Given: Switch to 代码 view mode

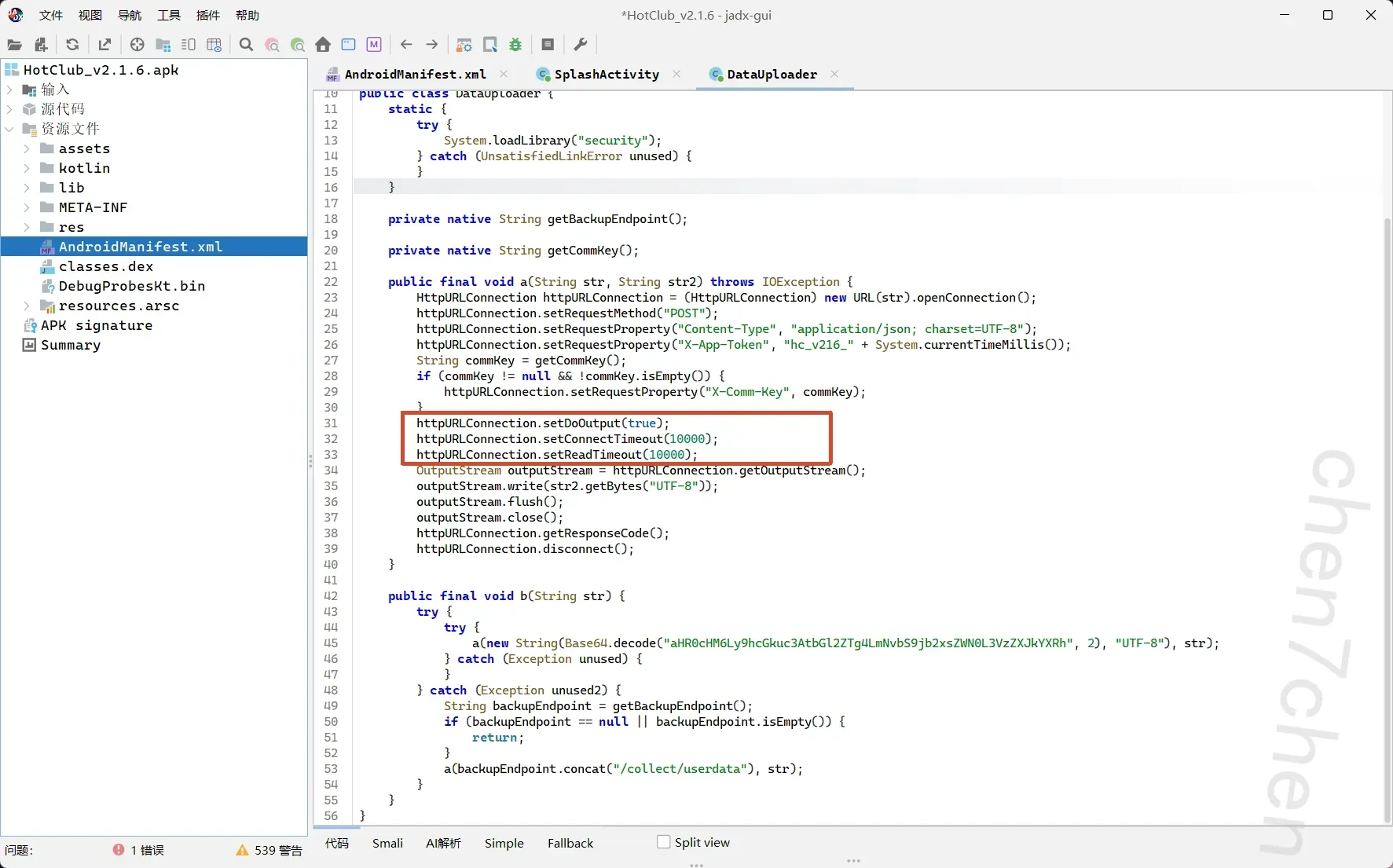Looking at the screenshot, I should click(x=337, y=843).
